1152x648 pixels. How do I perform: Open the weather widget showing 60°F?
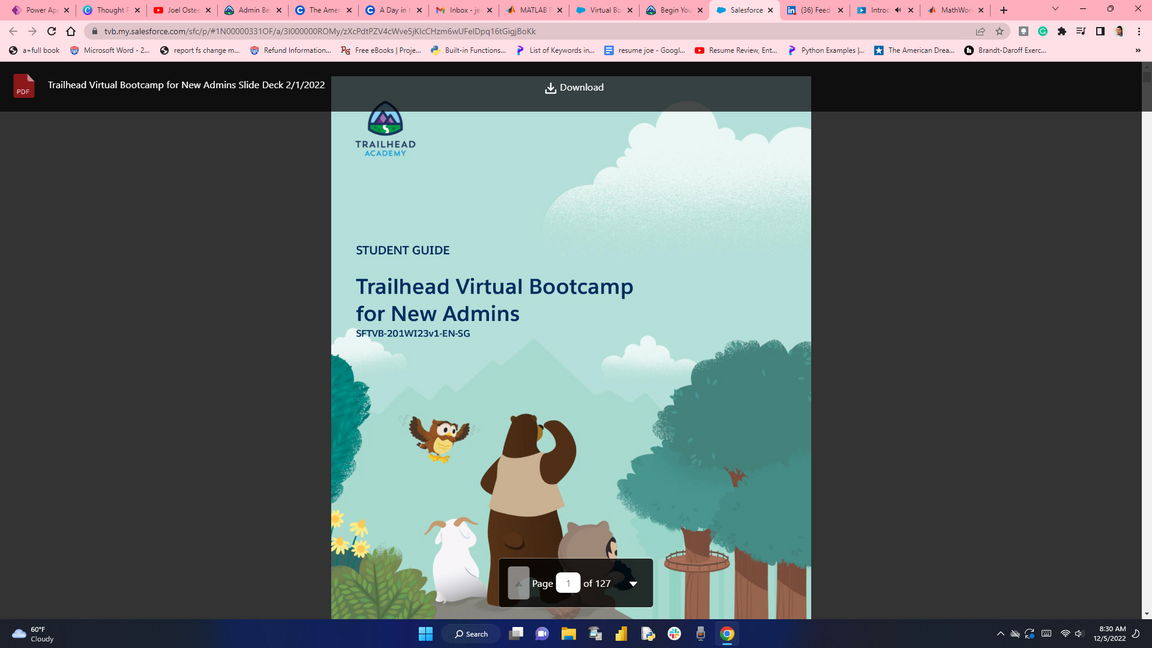pos(34,634)
